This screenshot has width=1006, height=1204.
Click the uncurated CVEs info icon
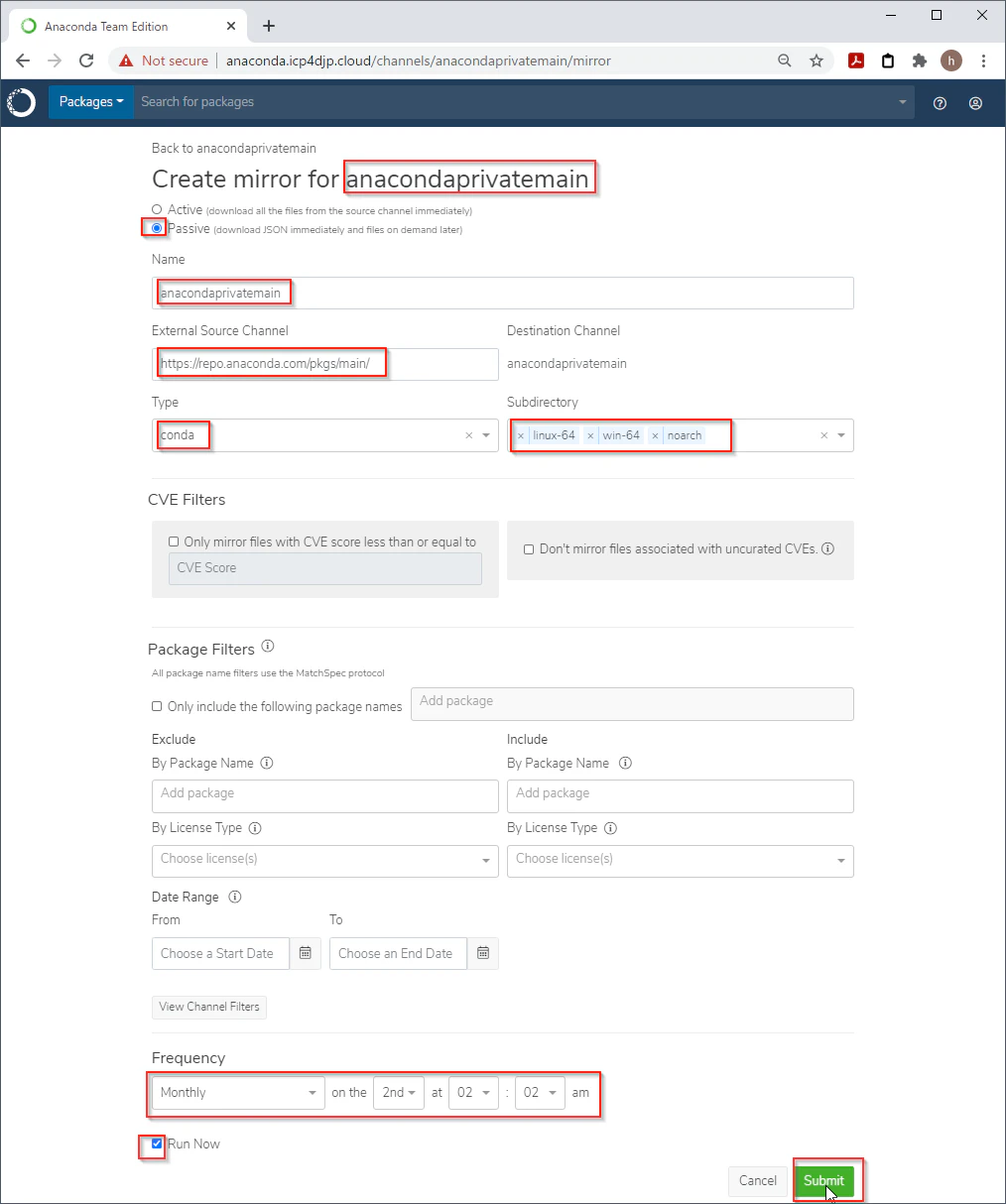pos(827,548)
